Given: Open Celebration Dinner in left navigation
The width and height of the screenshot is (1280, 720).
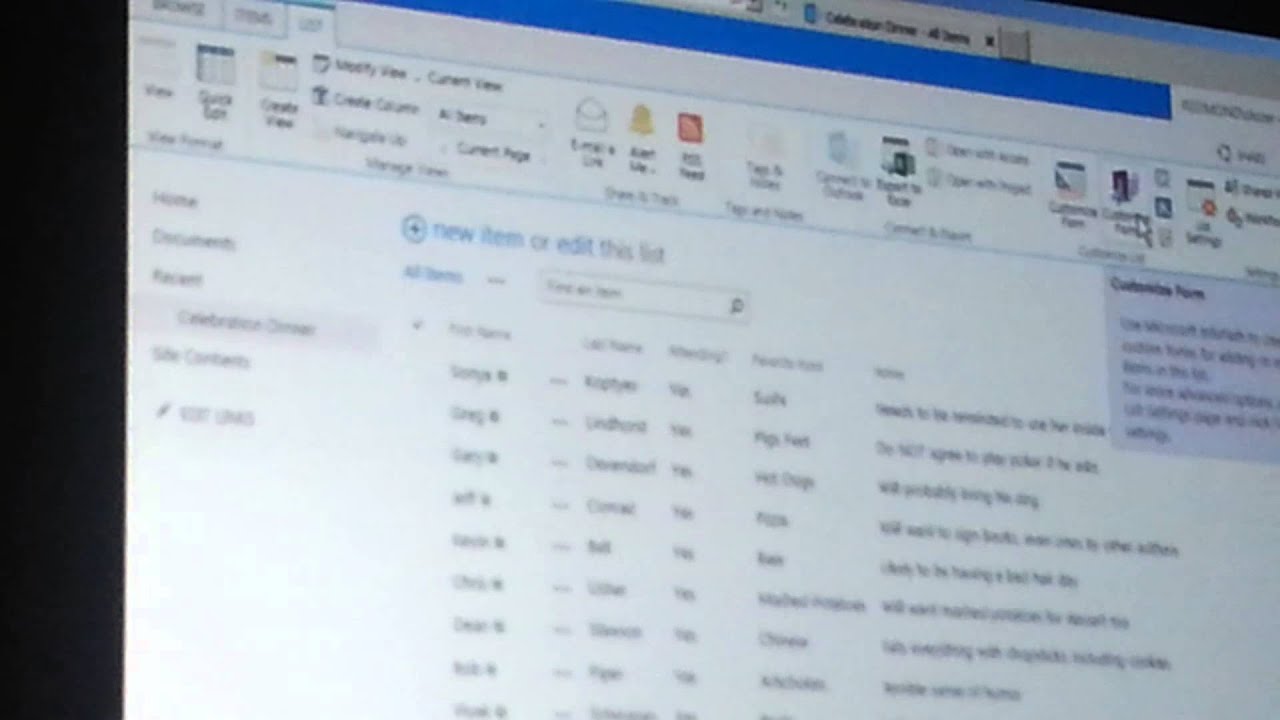Looking at the screenshot, I should pos(246,324).
